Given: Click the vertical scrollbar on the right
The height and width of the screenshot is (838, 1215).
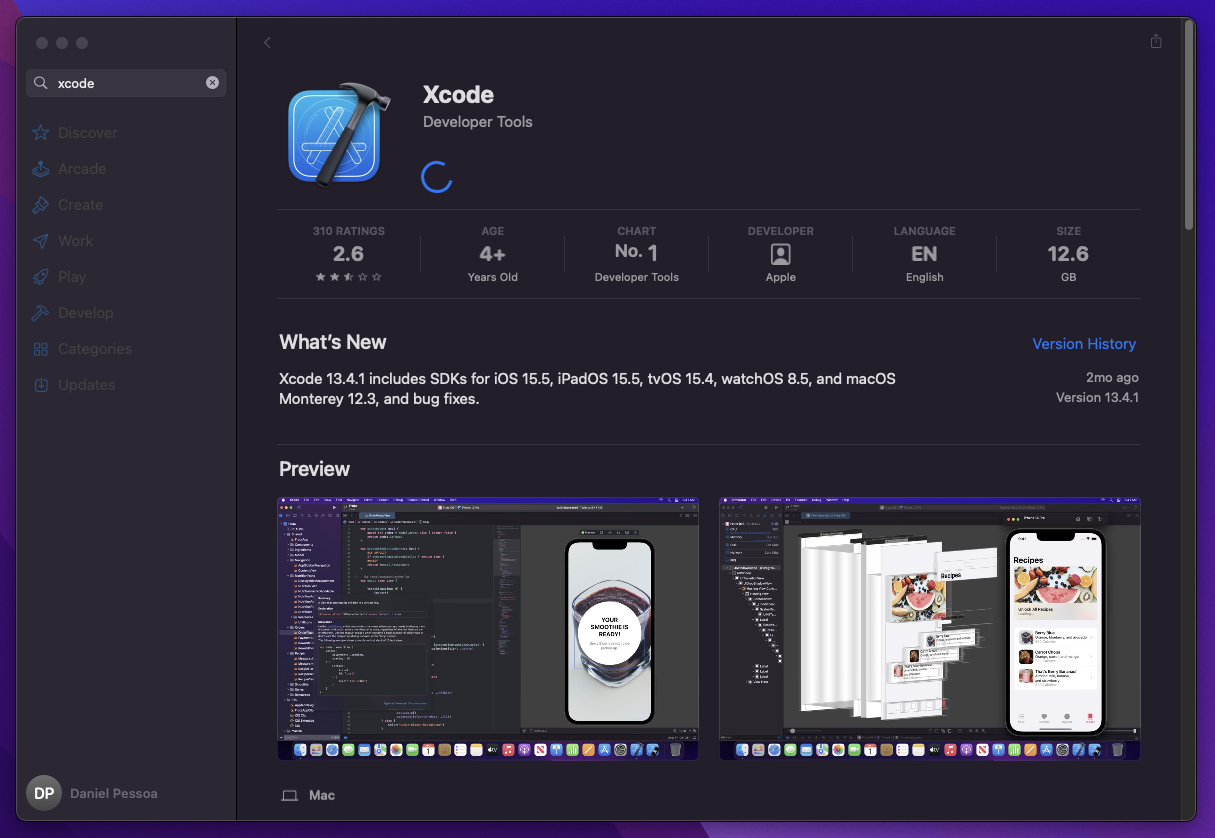Looking at the screenshot, I should [1189, 125].
